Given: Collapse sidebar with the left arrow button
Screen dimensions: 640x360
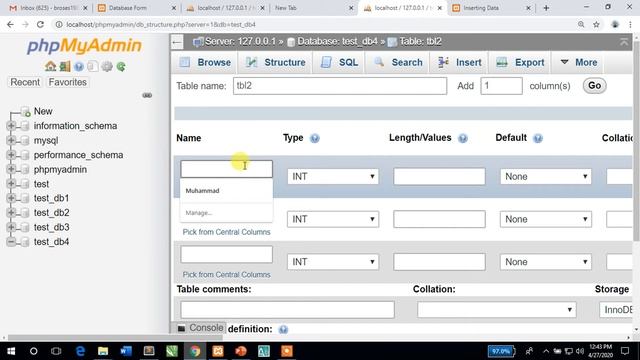Looking at the screenshot, I should tap(177, 42).
